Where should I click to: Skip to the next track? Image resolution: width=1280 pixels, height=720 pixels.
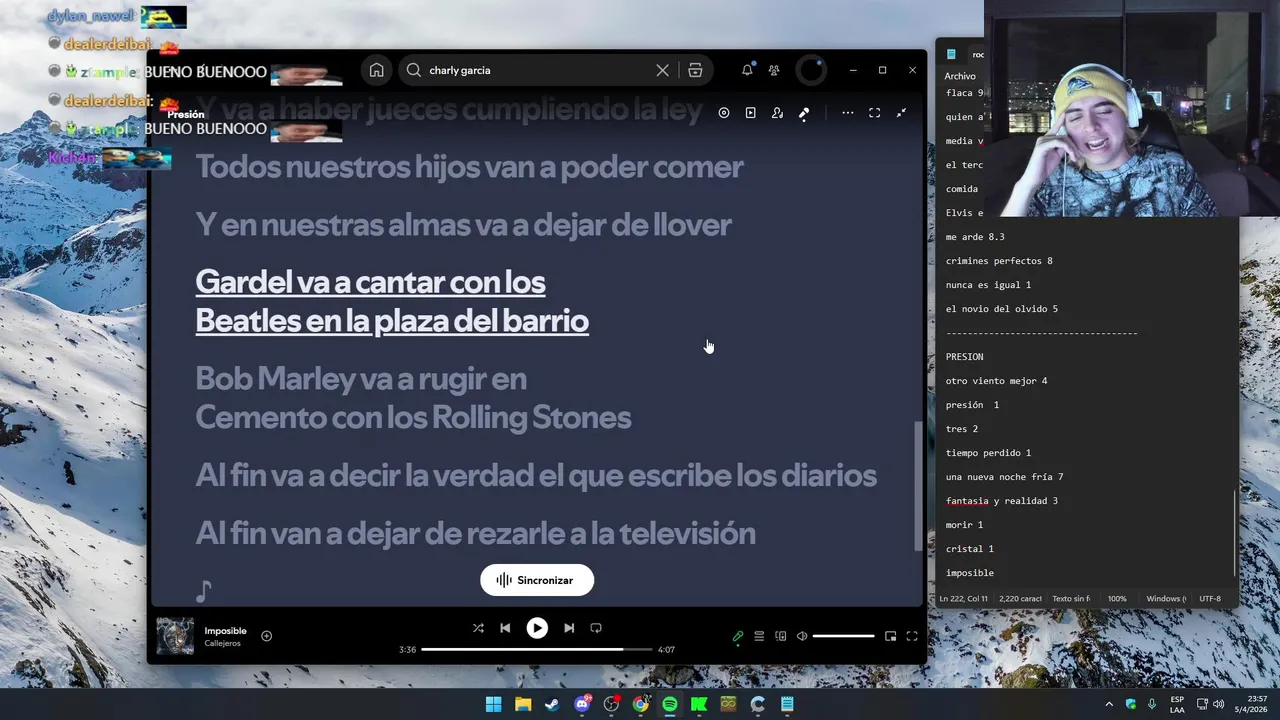(x=569, y=628)
